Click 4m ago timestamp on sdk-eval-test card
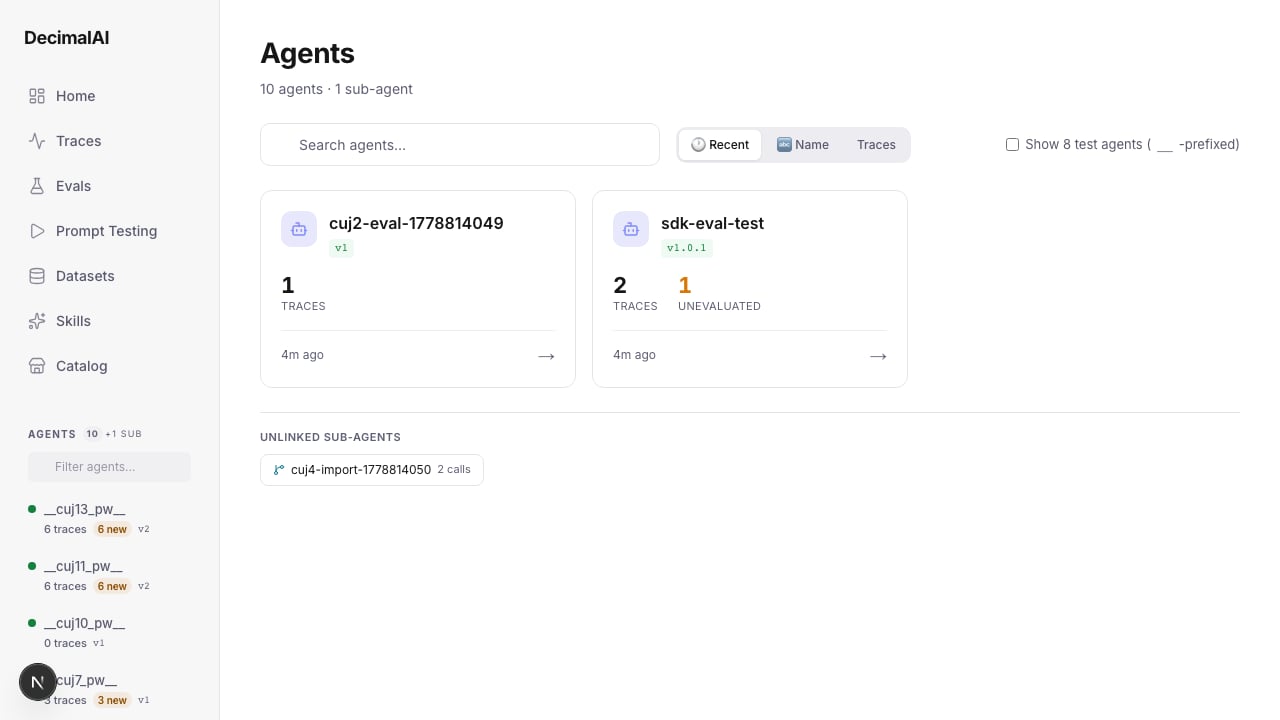This screenshot has width=1280, height=720. pos(634,355)
